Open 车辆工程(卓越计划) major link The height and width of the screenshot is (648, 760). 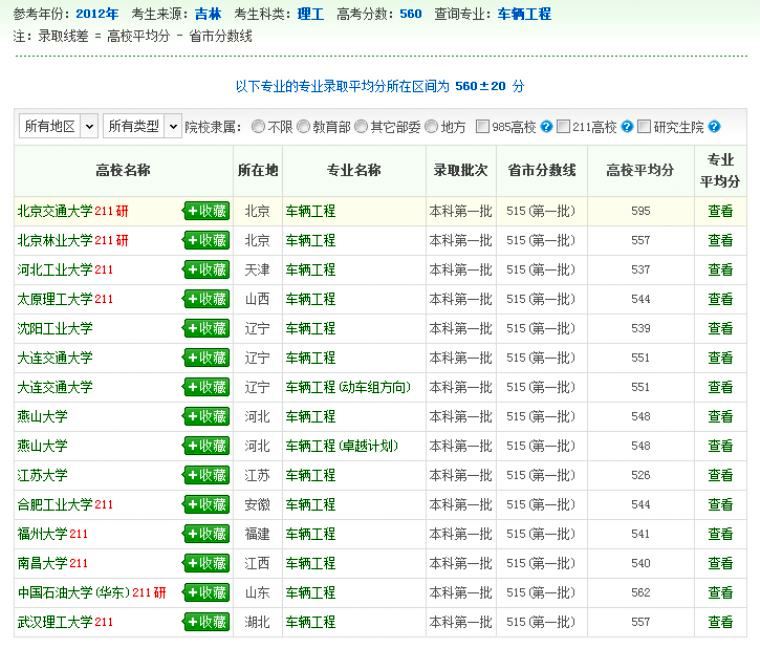342,446
